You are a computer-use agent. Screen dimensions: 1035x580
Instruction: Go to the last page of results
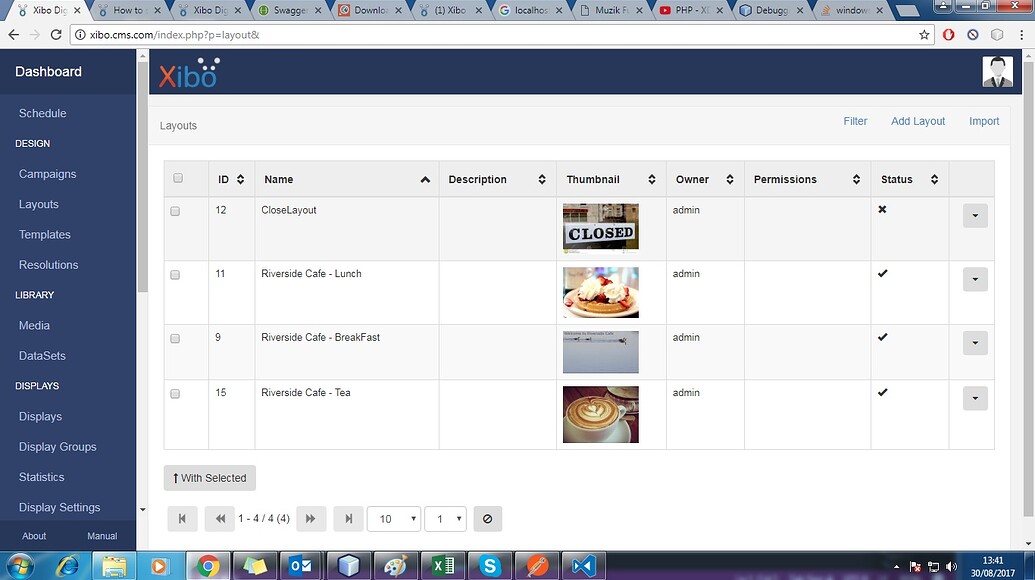coord(348,519)
